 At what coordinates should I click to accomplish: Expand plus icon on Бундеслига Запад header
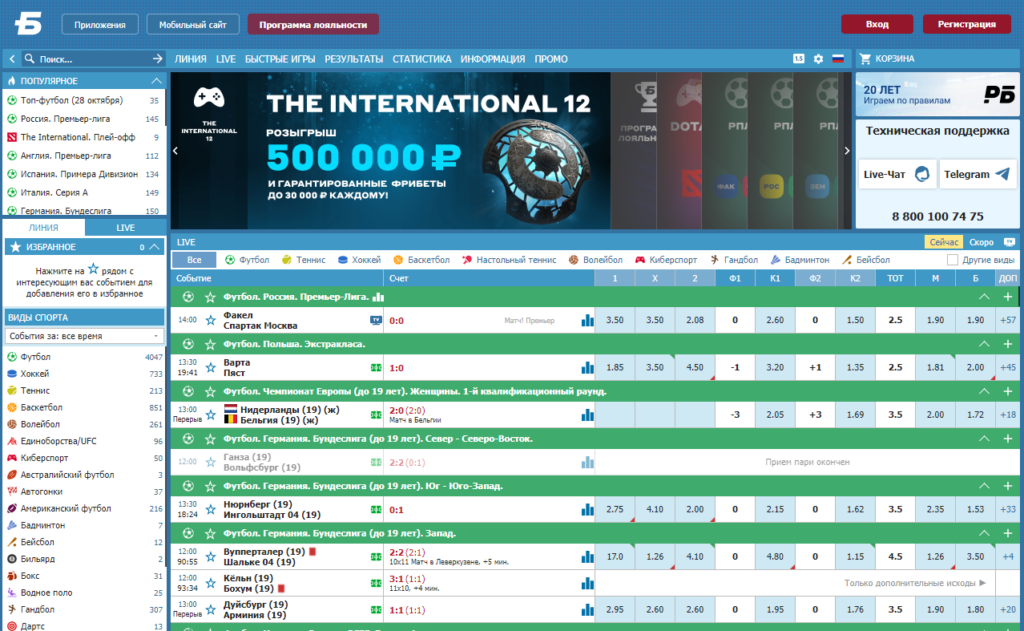(1008, 534)
